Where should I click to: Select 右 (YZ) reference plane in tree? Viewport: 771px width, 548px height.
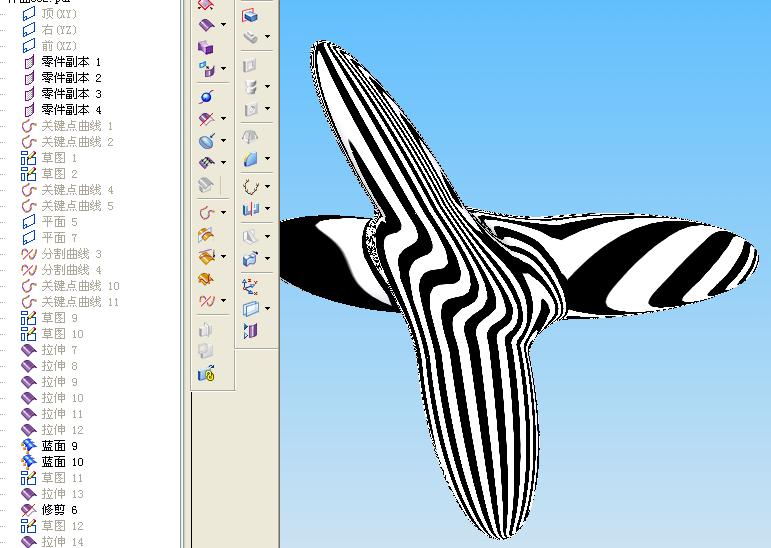[x=50, y=30]
